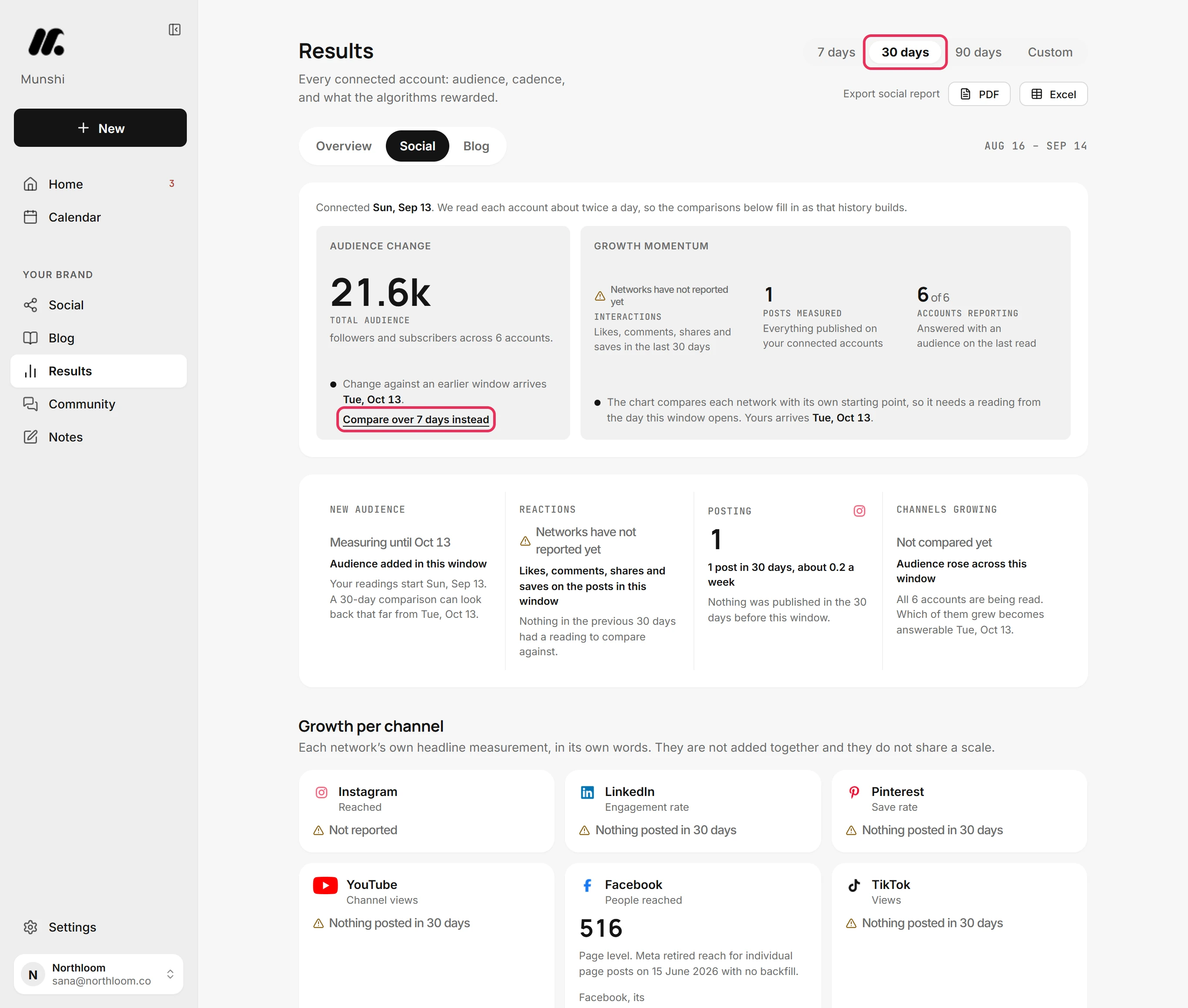Click the Measuring until Oct 13 text
This screenshot has height=1008, width=1188.
tap(390, 542)
